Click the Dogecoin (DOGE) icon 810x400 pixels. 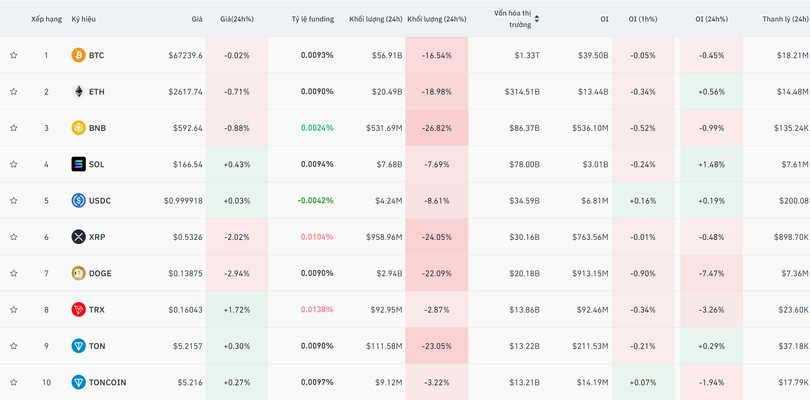(79, 273)
